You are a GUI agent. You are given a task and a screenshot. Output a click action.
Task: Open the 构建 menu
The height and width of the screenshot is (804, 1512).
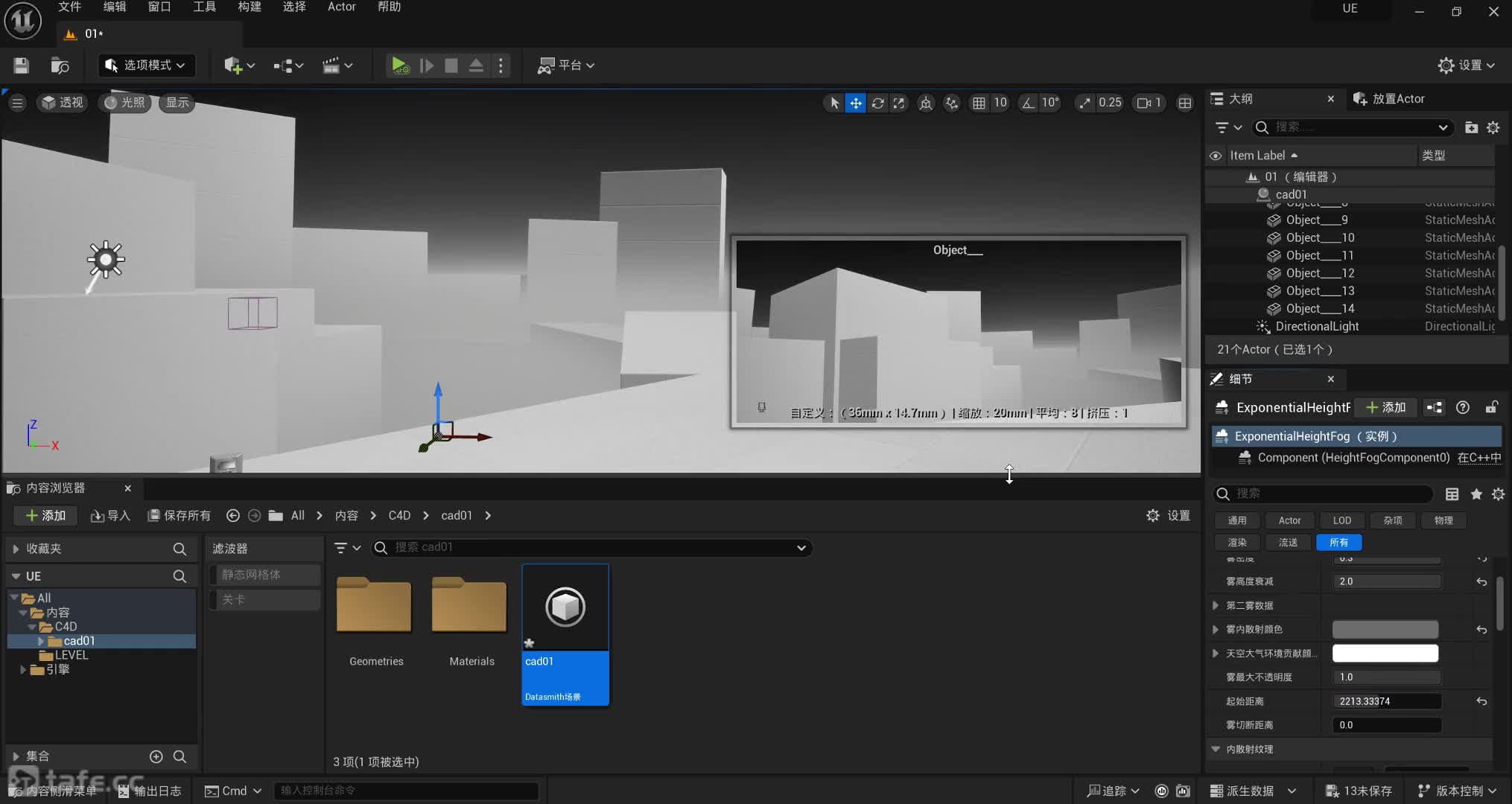coord(250,7)
